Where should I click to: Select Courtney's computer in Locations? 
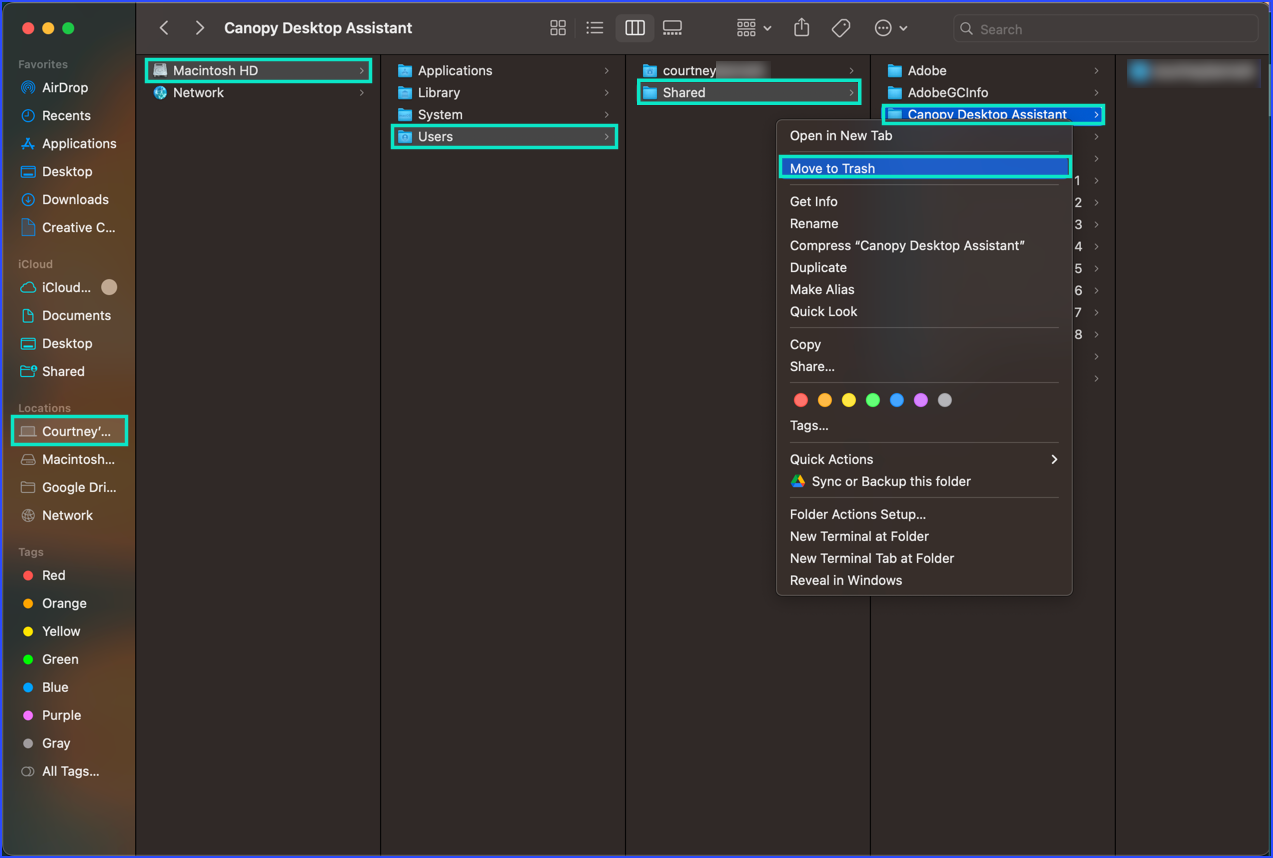[68, 432]
